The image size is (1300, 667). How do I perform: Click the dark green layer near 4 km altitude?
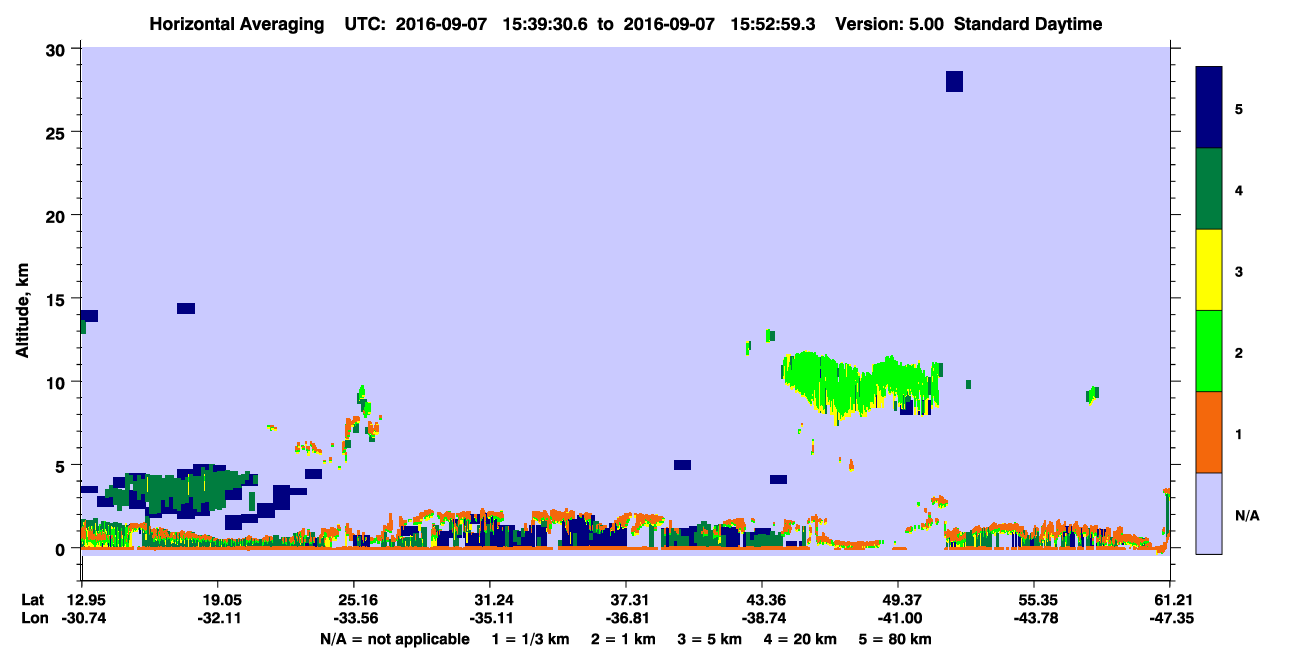(180, 489)
